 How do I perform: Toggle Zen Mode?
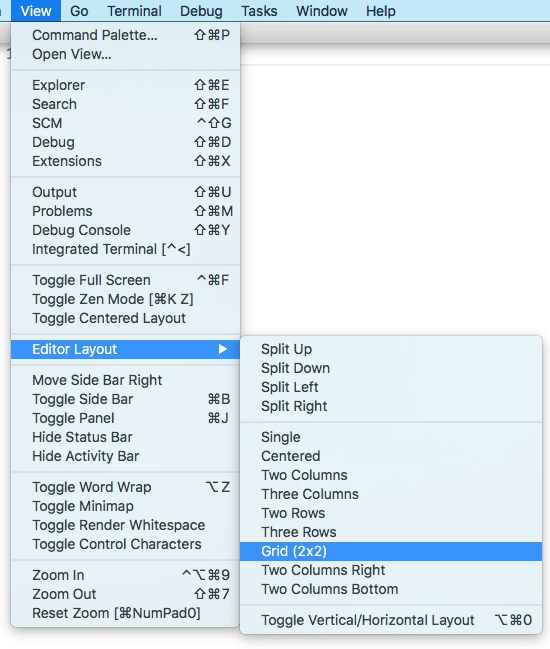125,299
